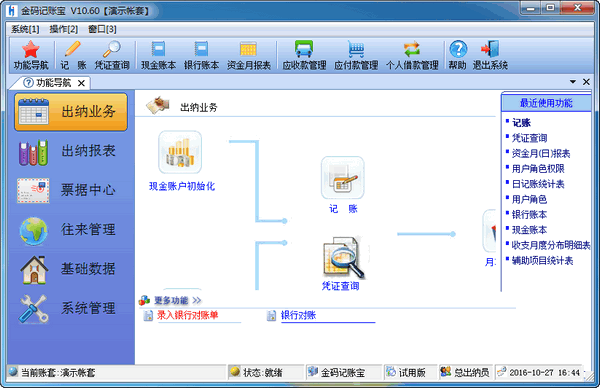
Task: Open the 录入银行对账单 link
Action: click(188, 315)
